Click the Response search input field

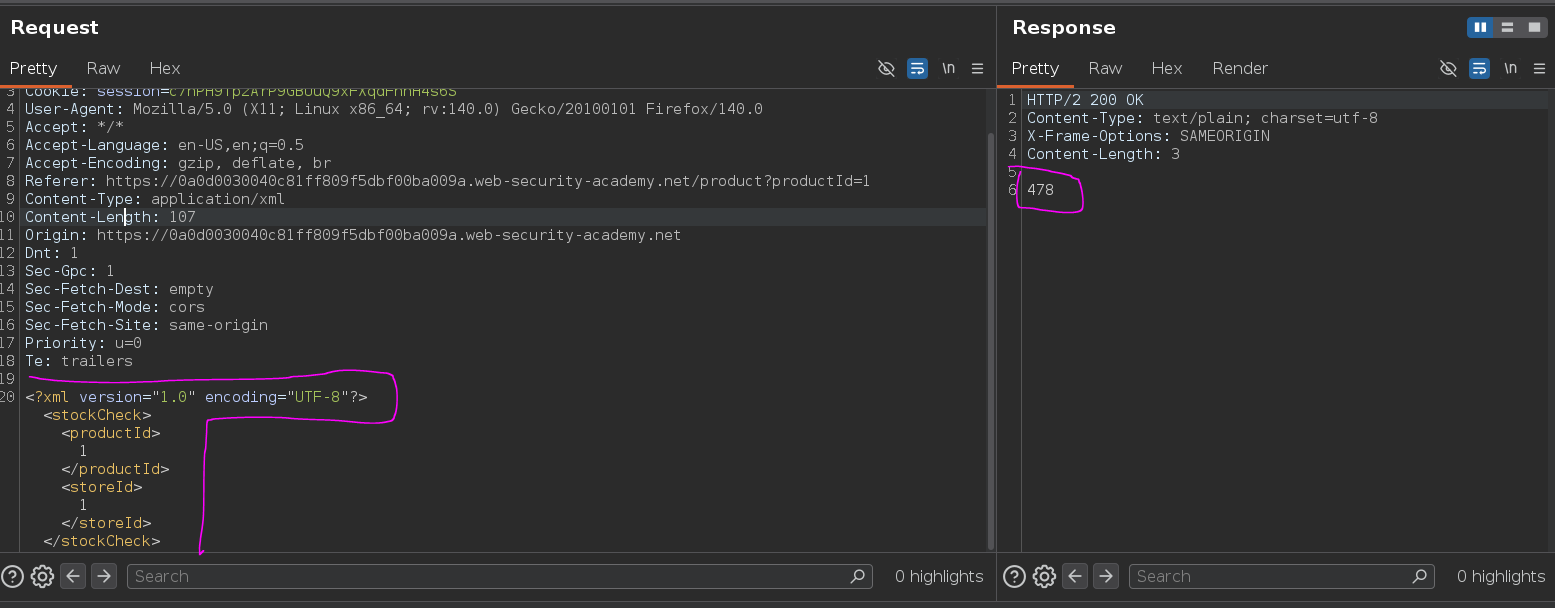tap(1282, 576)
